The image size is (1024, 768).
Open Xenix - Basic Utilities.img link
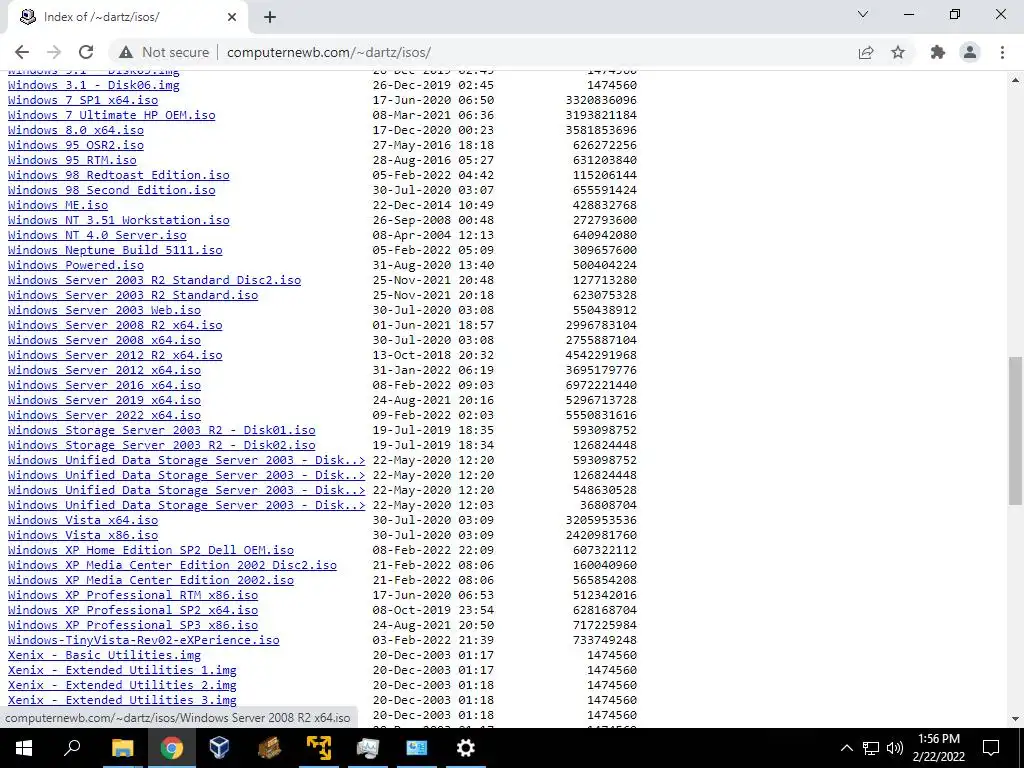click(x=104, y=656)
